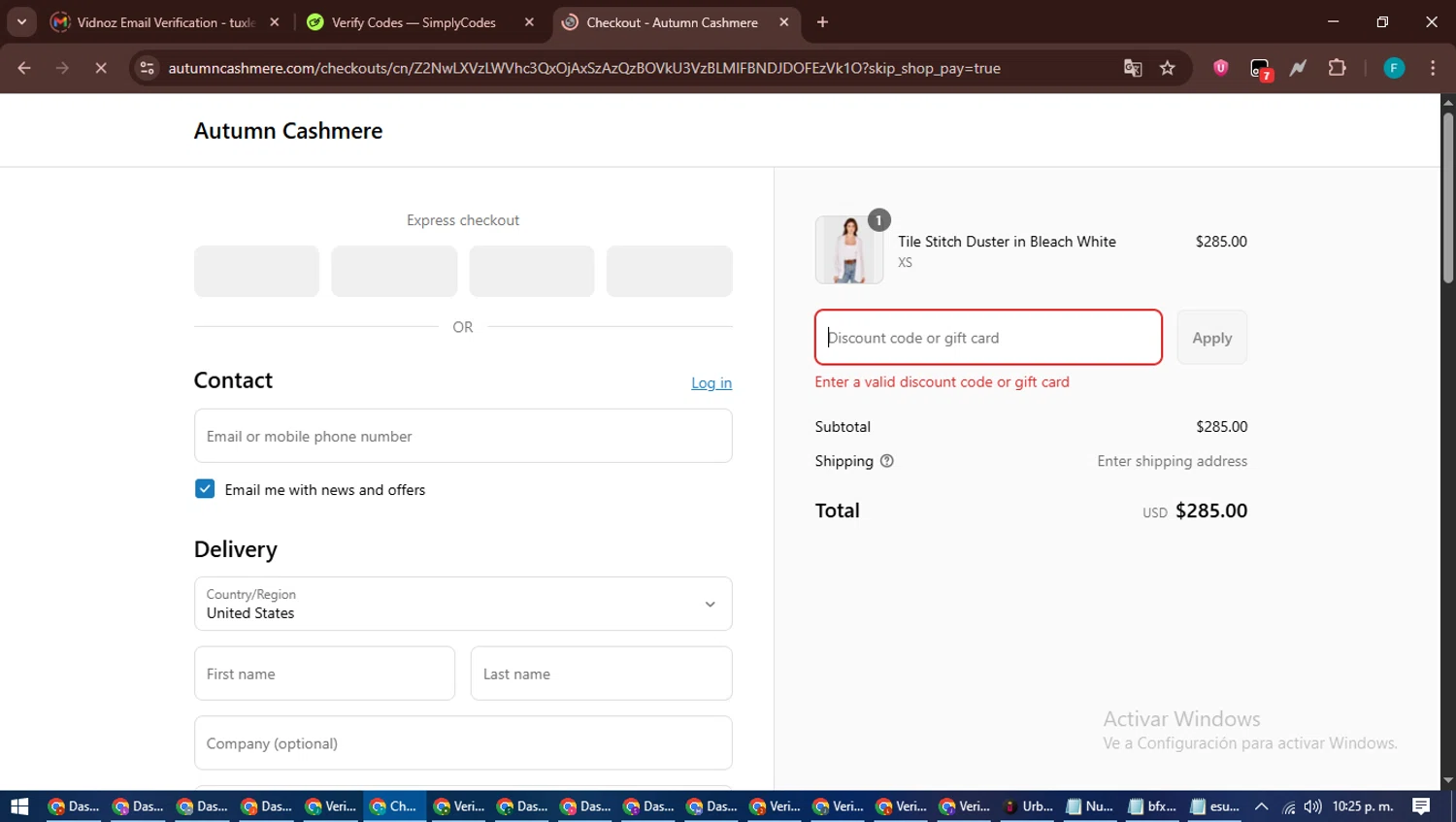
Task: Click the Shipping help question icon
Action: point(886,461)
